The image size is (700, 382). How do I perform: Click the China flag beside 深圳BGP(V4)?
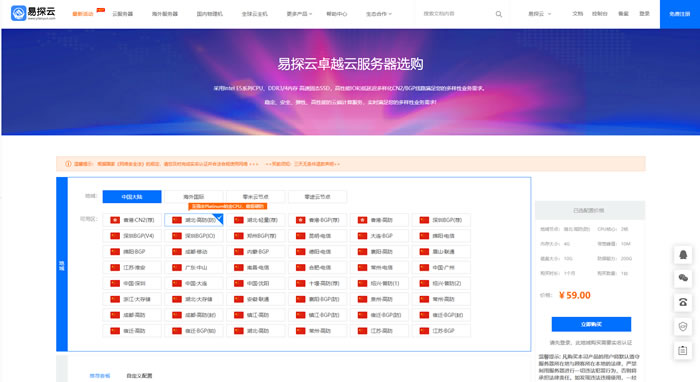coord(115,236)
